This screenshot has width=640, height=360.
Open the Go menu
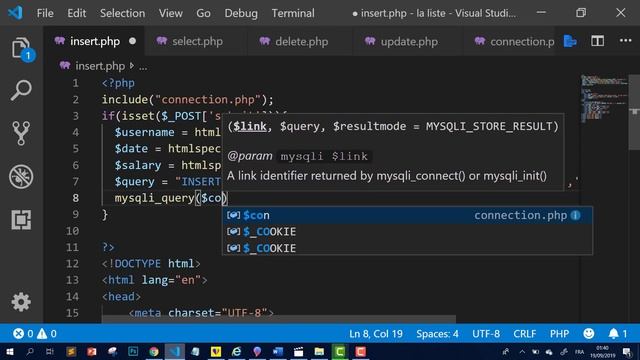(203, 13)
